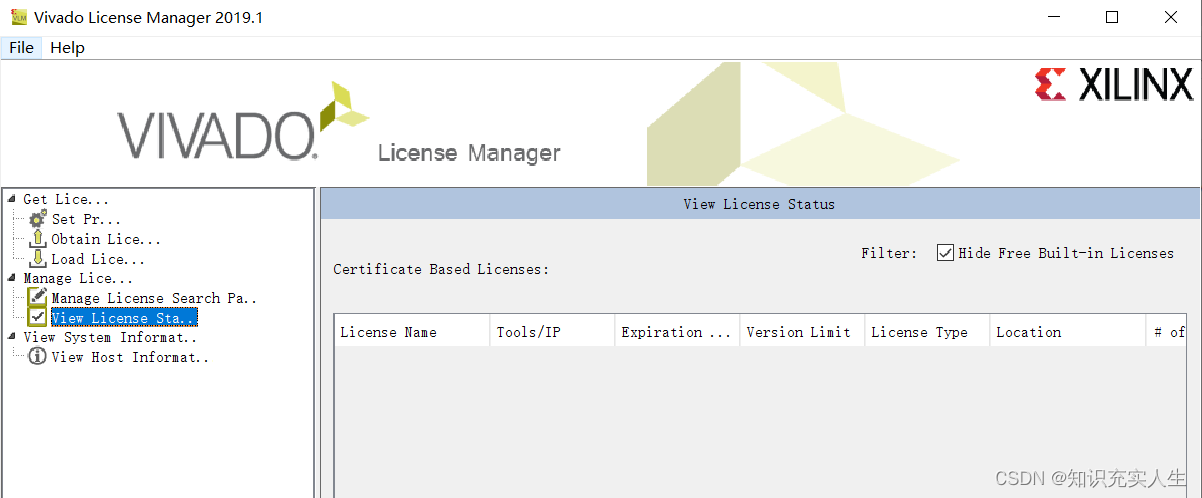
Task: Sort by License Name column header
Action: (x=412, y=332)
